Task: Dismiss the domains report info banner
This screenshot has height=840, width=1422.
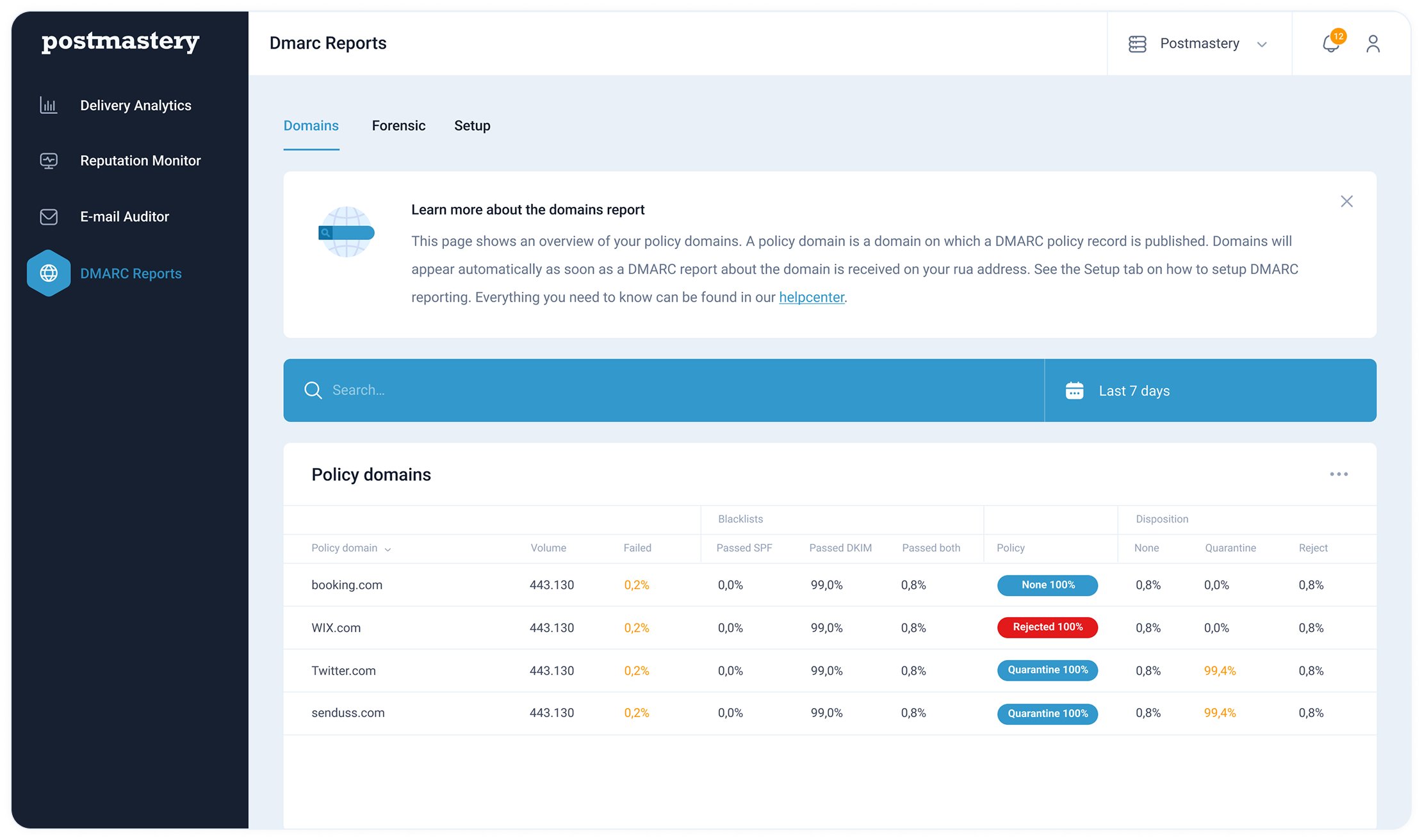Action: [x=1346, y=201]
